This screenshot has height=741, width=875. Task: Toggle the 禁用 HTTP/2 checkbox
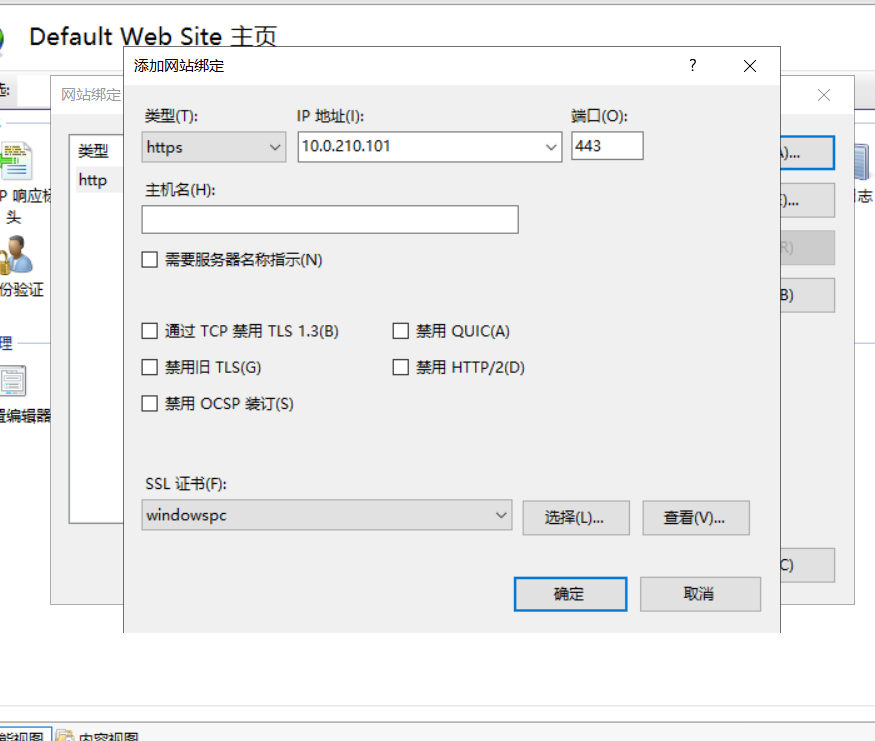point(401,367)
